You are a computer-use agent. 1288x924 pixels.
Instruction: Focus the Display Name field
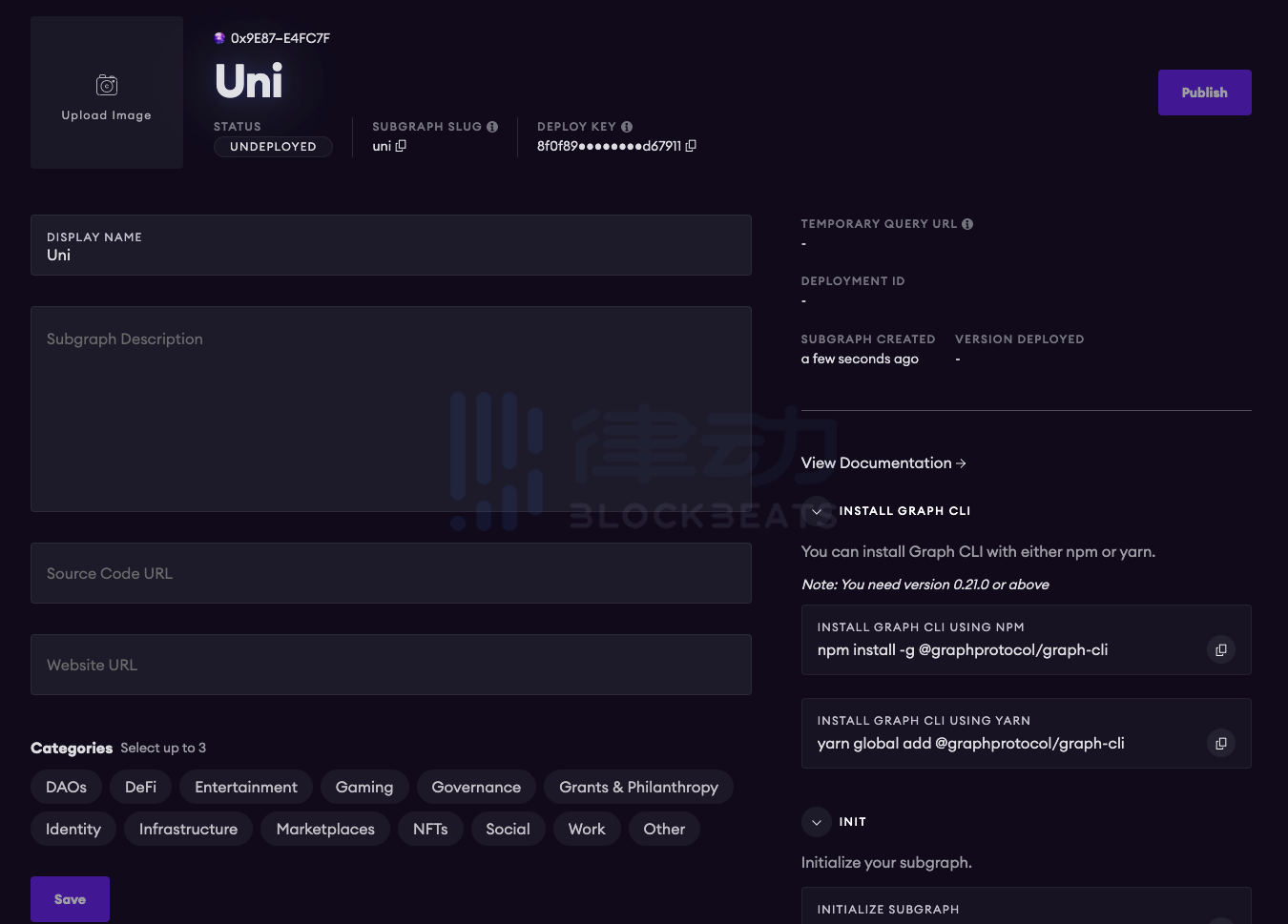[391, 245]
